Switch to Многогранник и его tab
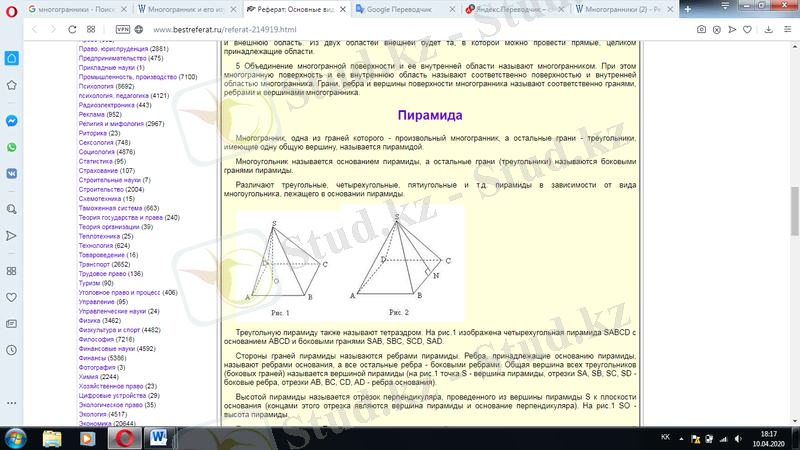 (187, 9)
